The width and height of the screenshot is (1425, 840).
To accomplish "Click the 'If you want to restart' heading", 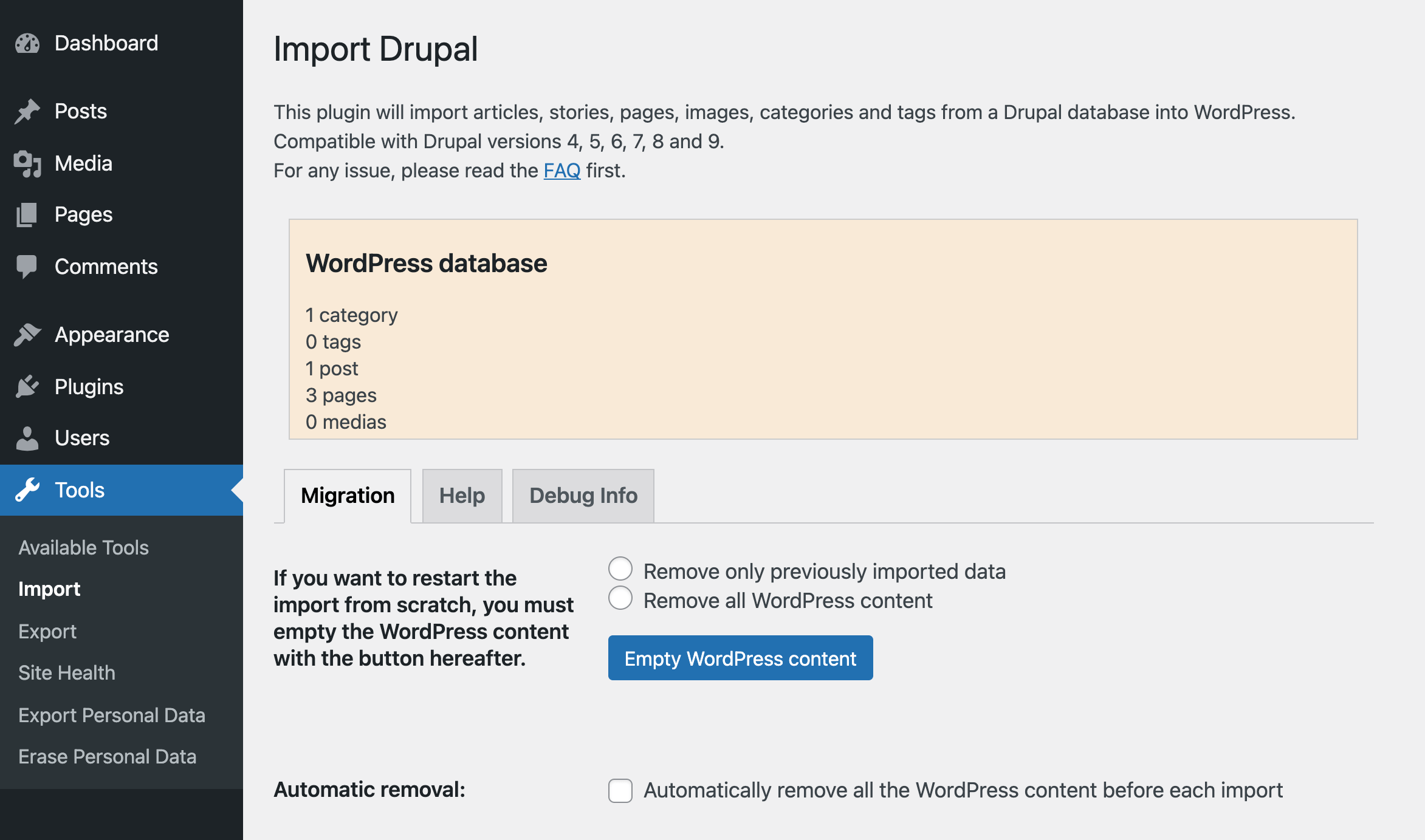I will pos(424,618).
